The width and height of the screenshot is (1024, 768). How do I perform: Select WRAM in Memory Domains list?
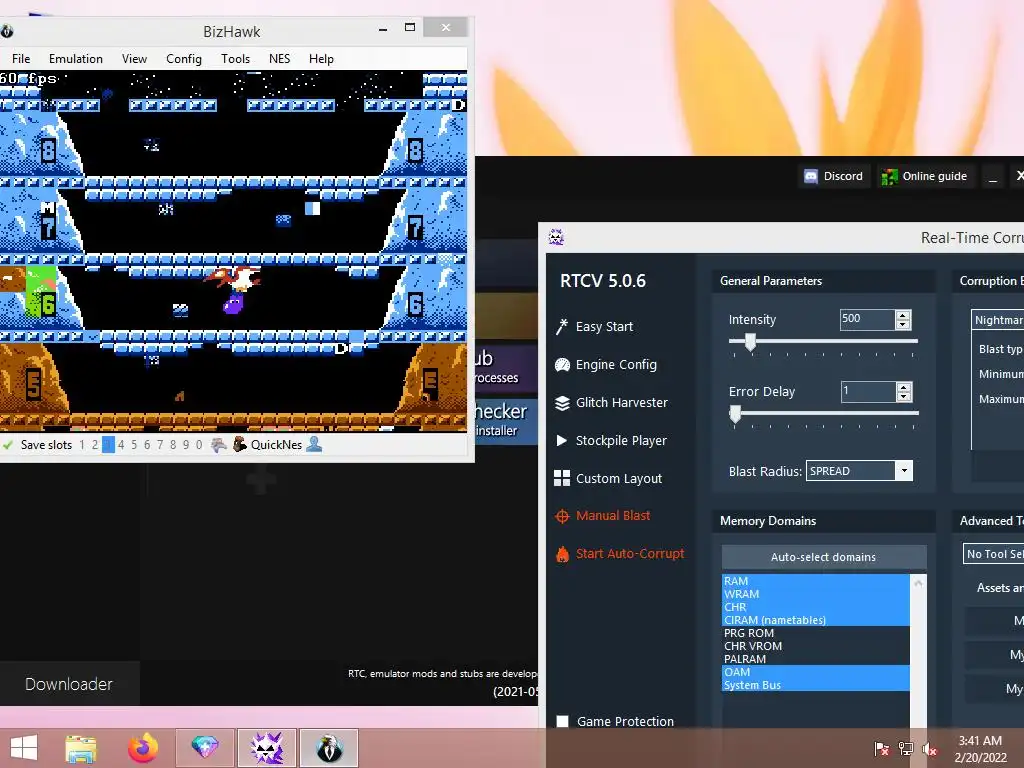[x=816, y=594]
